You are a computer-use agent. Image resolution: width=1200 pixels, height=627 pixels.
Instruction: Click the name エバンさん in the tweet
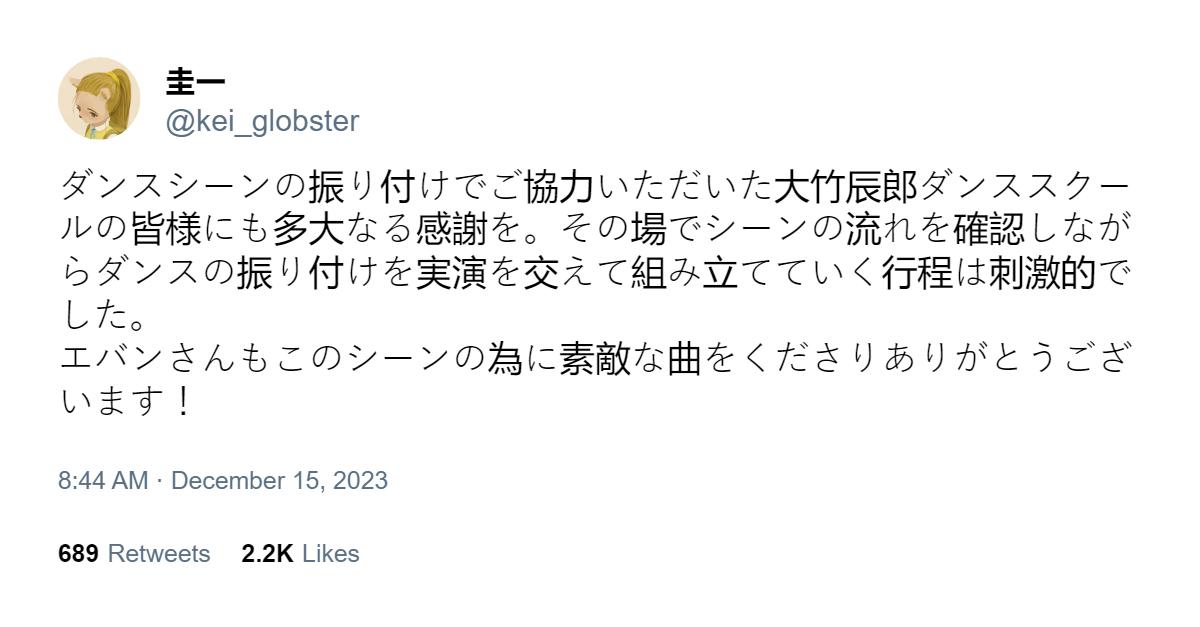pos(148,359)
